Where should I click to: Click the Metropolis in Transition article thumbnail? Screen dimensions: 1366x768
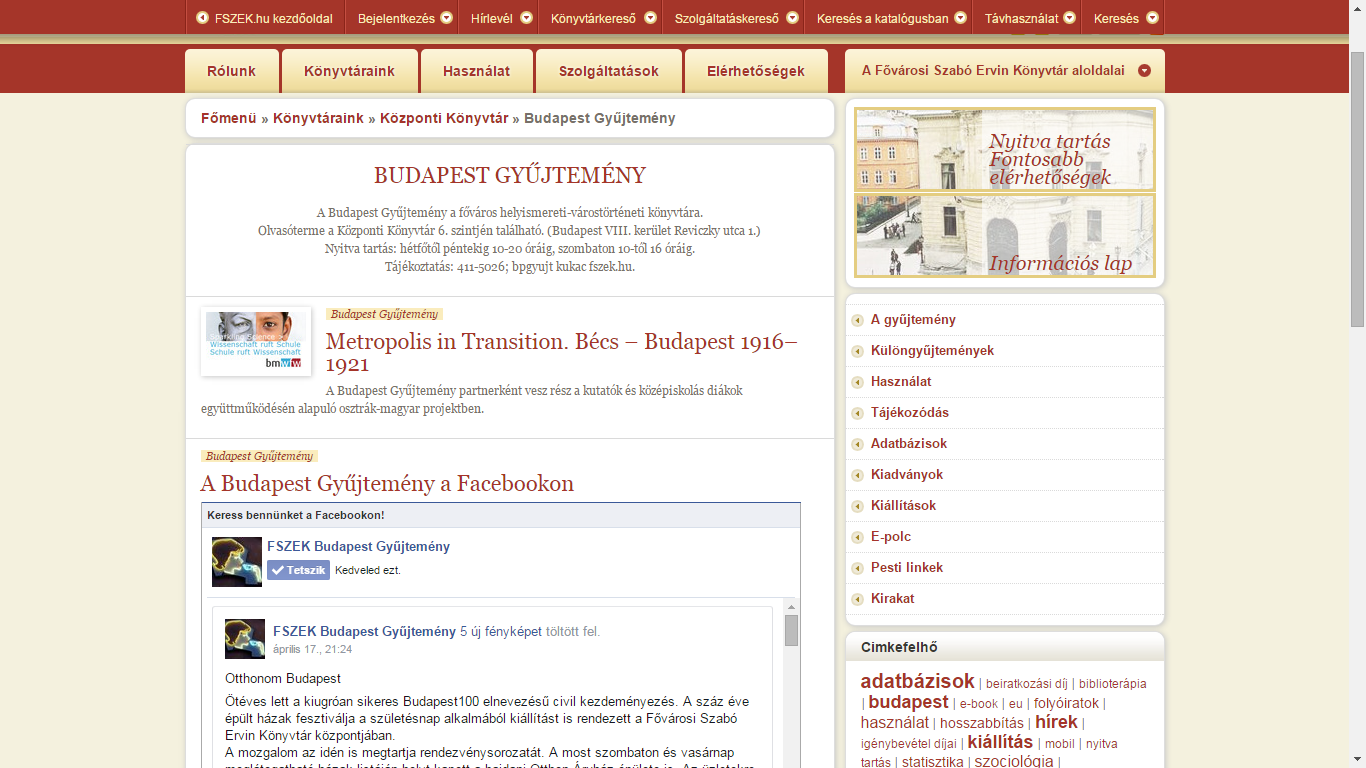[x=256, y=341]
